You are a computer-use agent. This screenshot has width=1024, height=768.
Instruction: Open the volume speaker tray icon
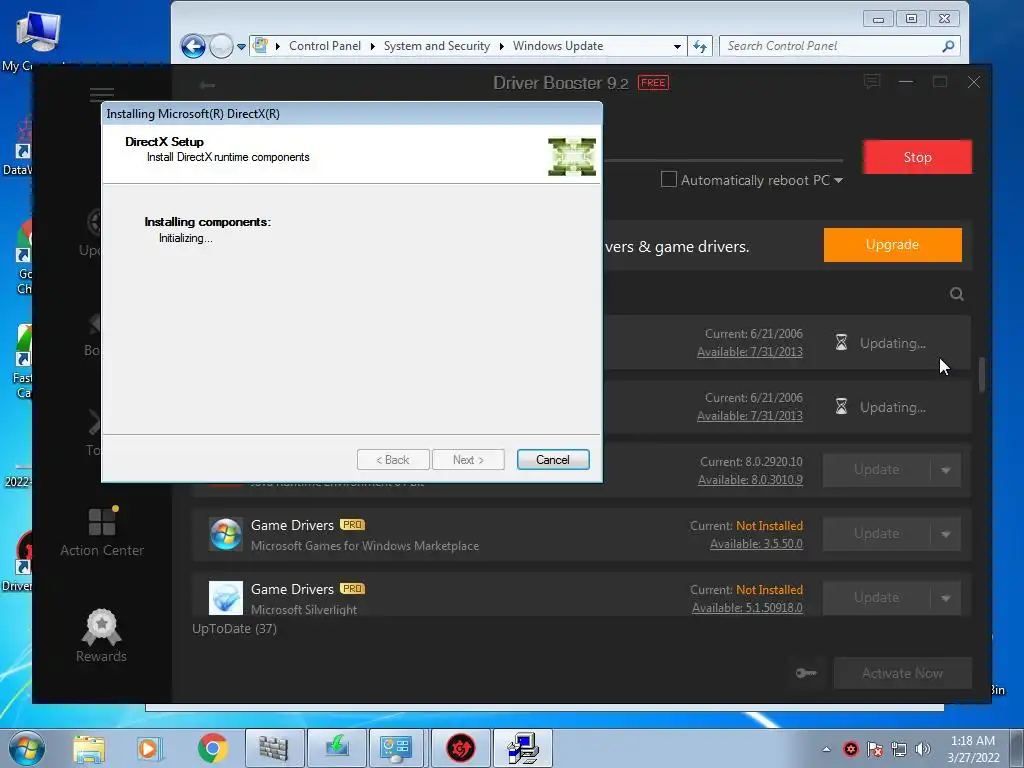point(923,749)
